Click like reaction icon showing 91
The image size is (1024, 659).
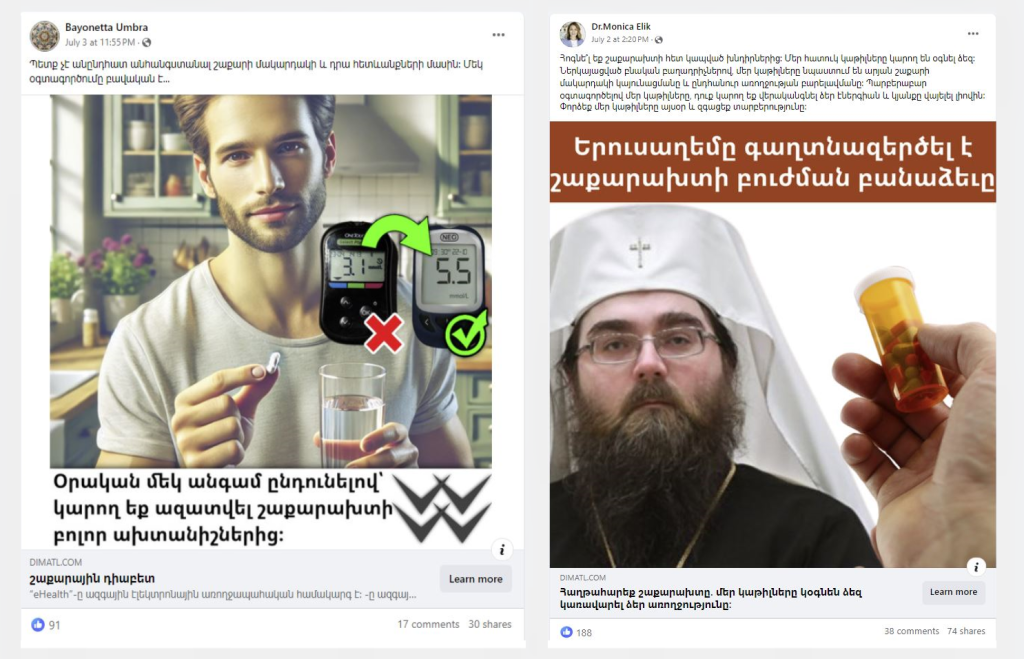(x=38, y=625)
